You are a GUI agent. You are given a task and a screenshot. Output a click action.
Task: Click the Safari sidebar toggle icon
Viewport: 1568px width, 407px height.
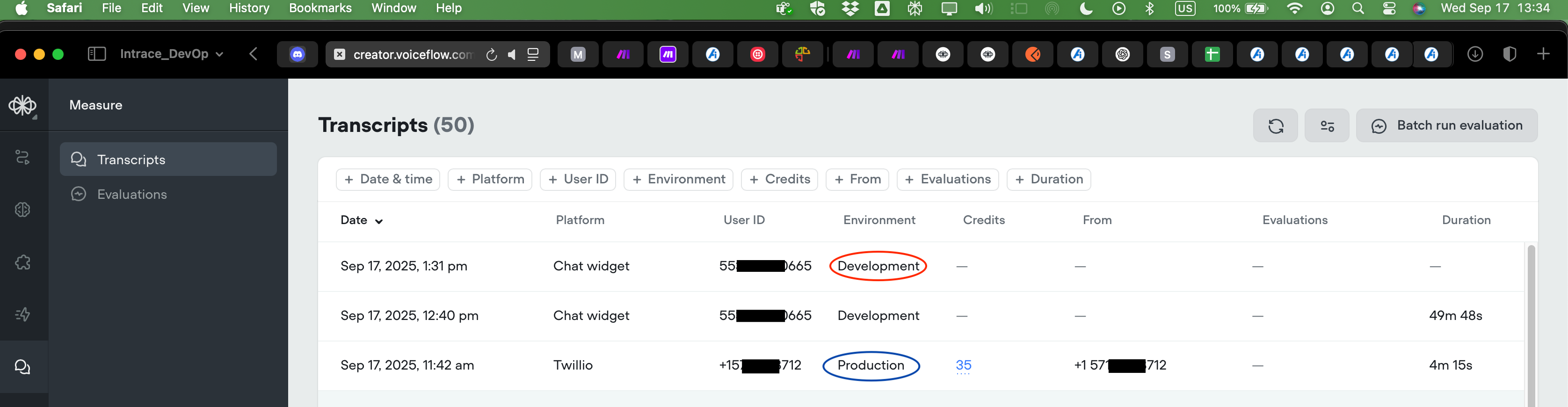pyautogui.click(x=97, y=54)
